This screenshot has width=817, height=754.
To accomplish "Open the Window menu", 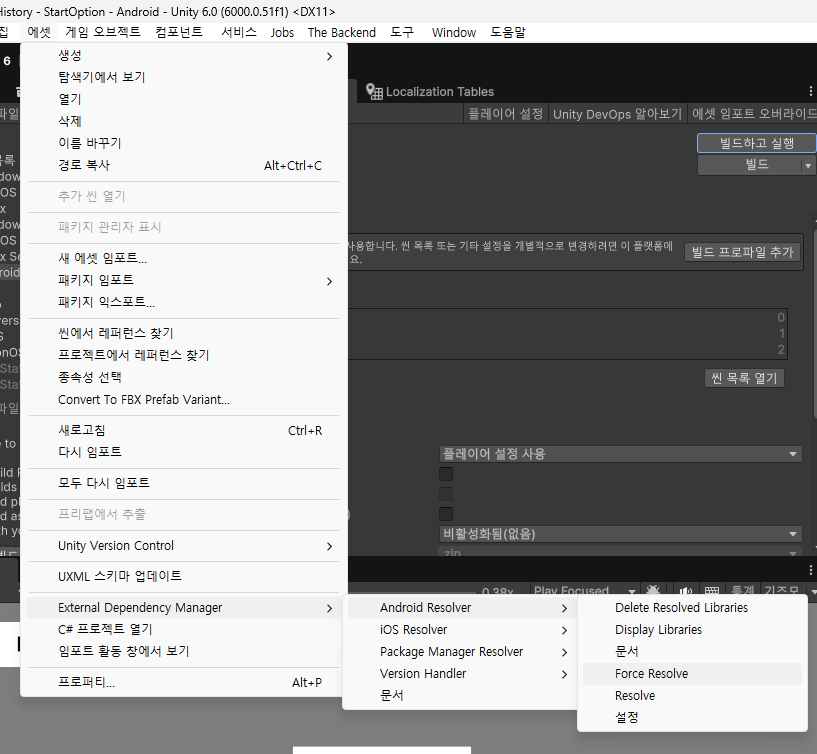I will click(454, 32).
